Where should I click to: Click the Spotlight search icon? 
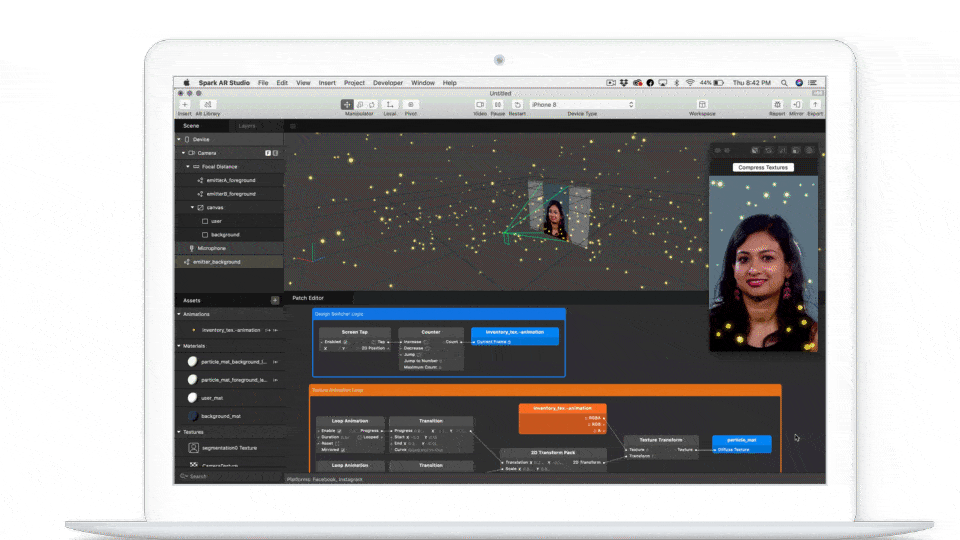coord(784,83)
